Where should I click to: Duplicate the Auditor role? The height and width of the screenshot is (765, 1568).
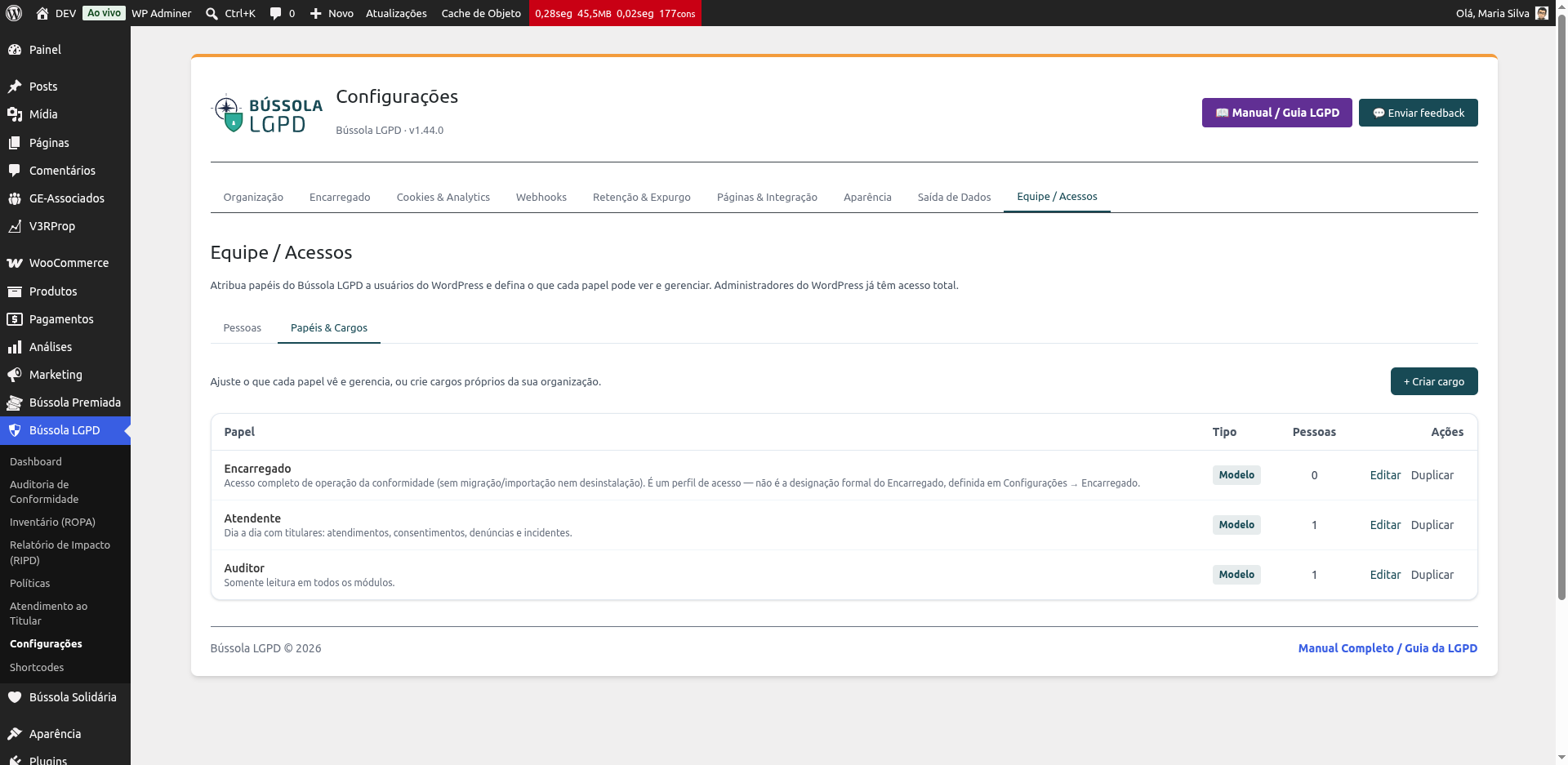click(1432, 575)
